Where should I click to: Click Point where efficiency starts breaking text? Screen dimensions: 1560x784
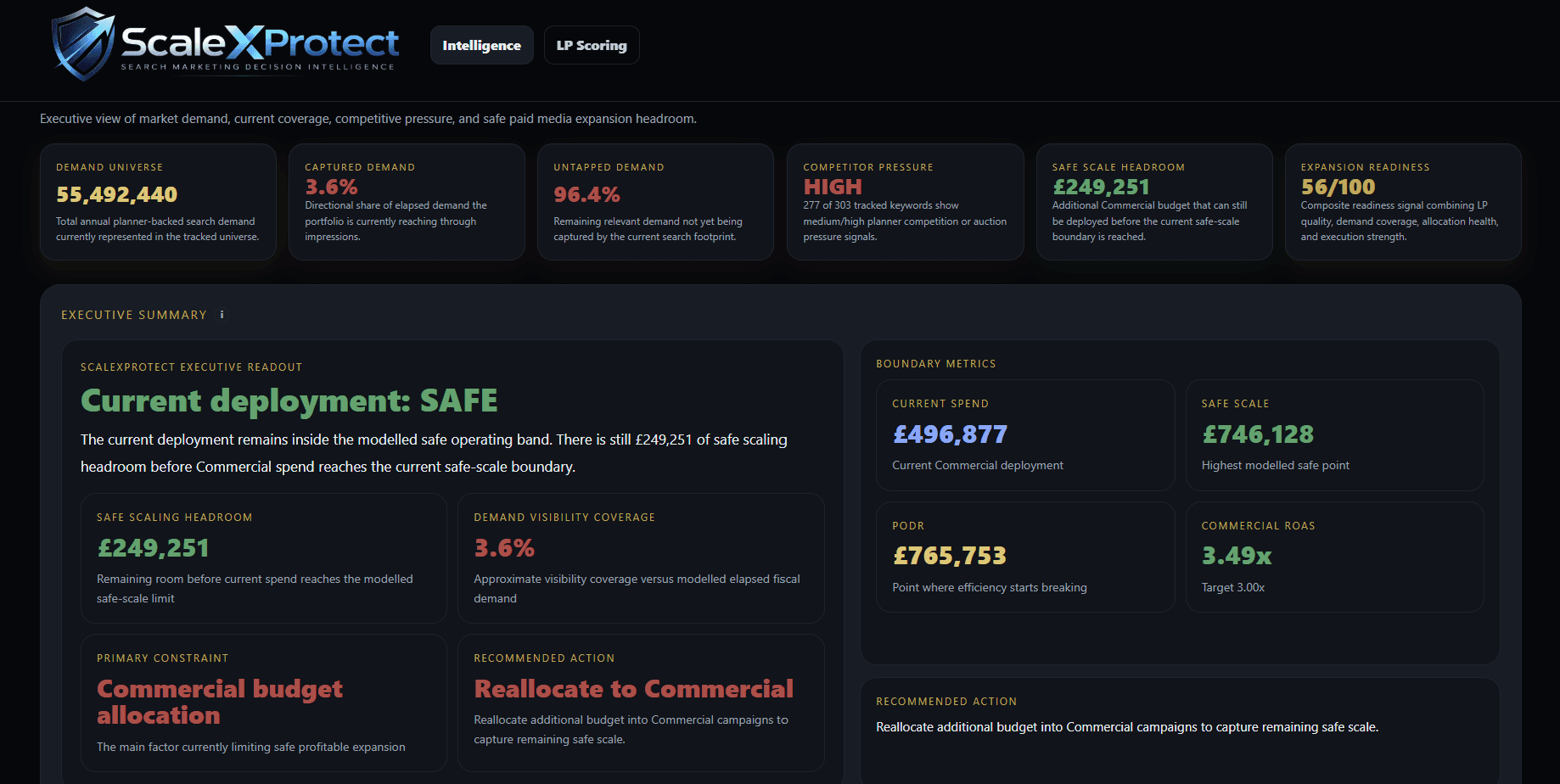tap(990, 587)
